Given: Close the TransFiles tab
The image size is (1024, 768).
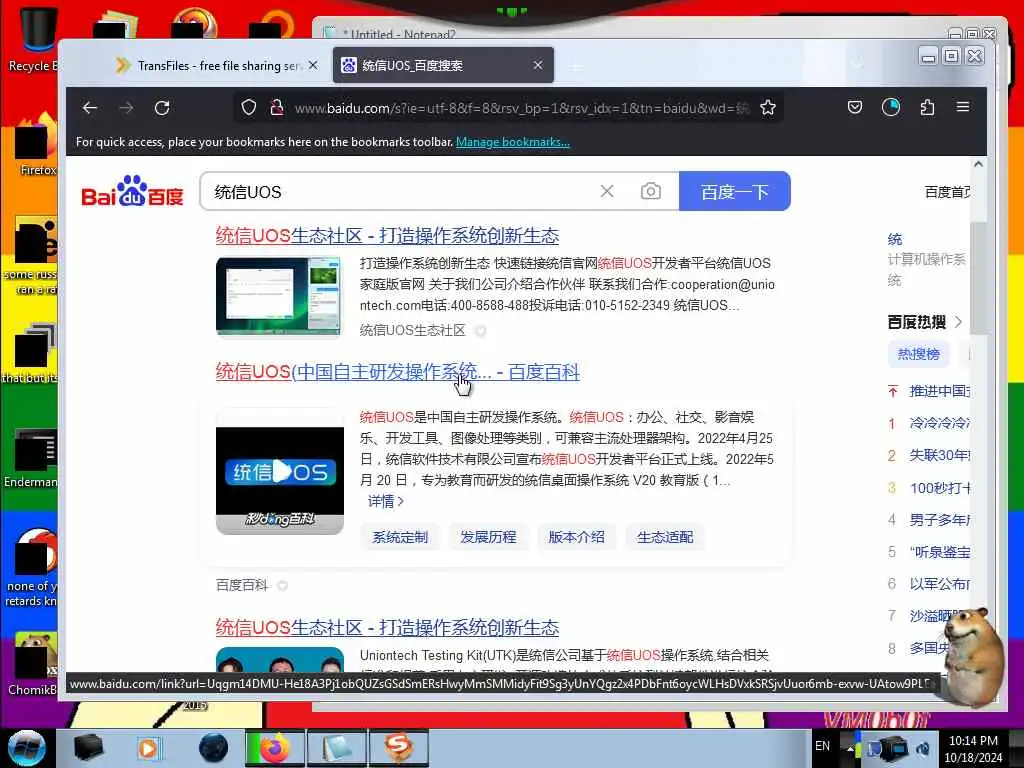Looking at the screenshot, I should tap(313, 65).
